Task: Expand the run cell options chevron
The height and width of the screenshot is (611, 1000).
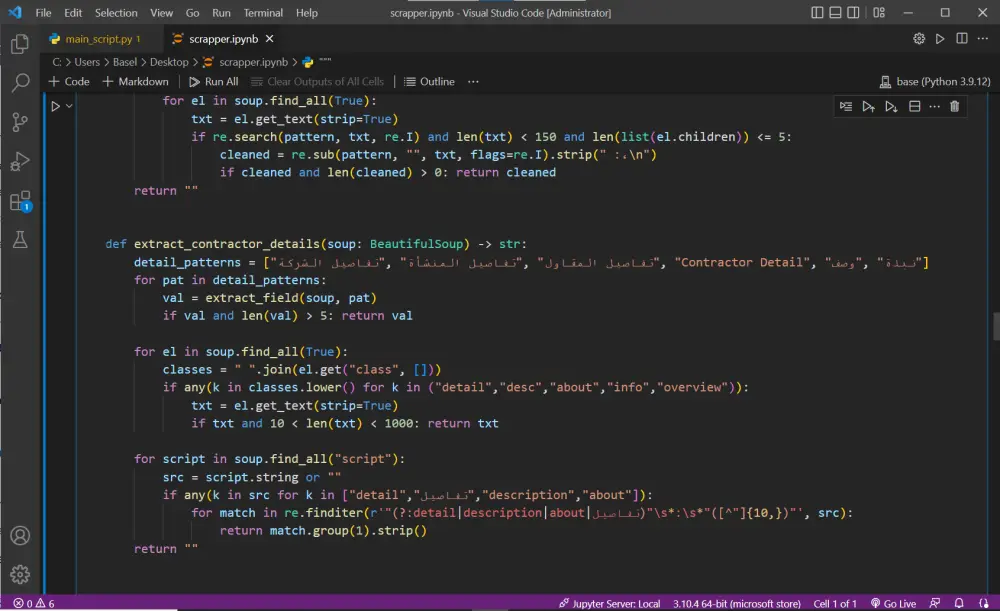Action: tap(69, 107)
